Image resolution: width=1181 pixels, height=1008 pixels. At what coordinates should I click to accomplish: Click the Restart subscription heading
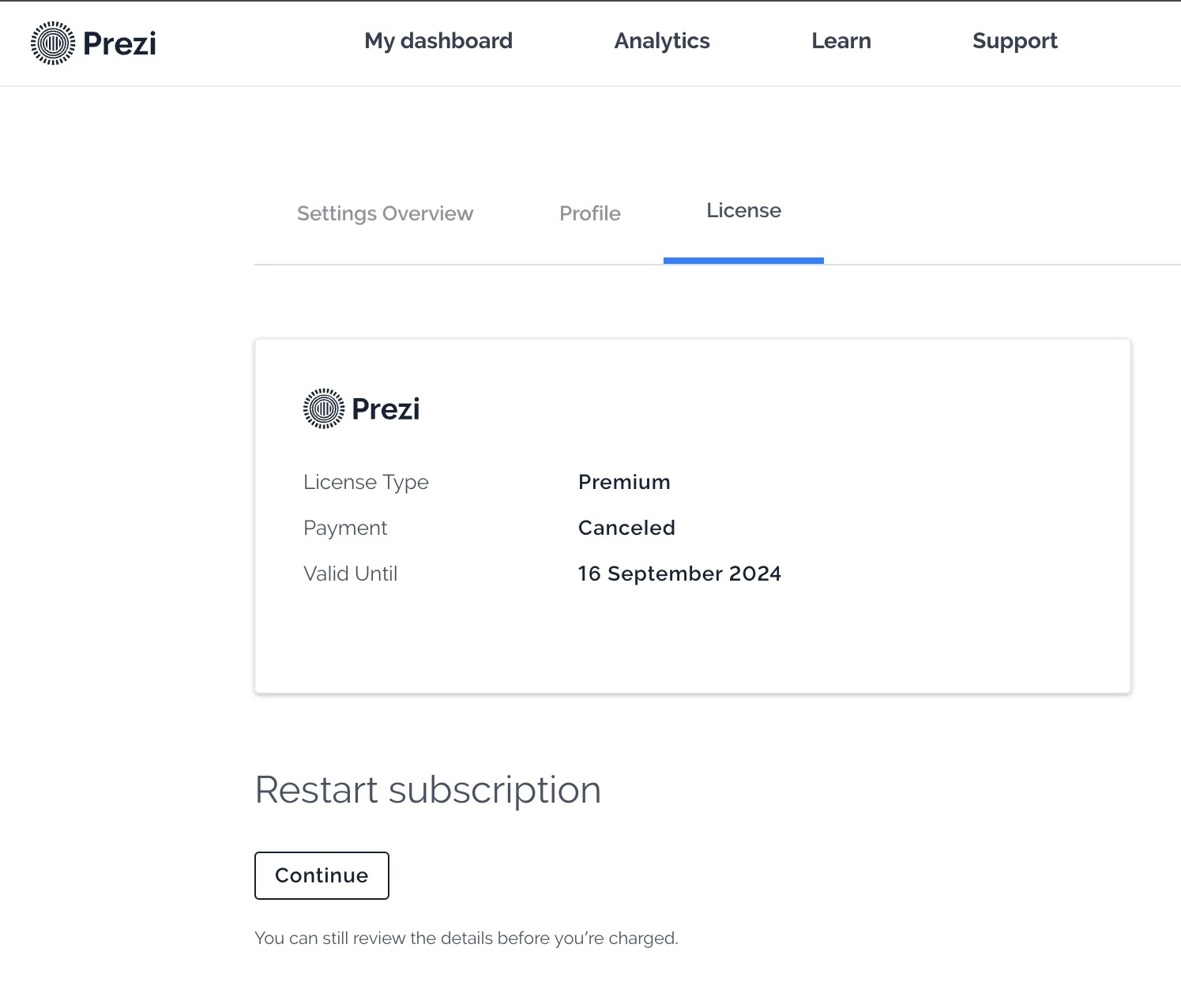[428, 790]
